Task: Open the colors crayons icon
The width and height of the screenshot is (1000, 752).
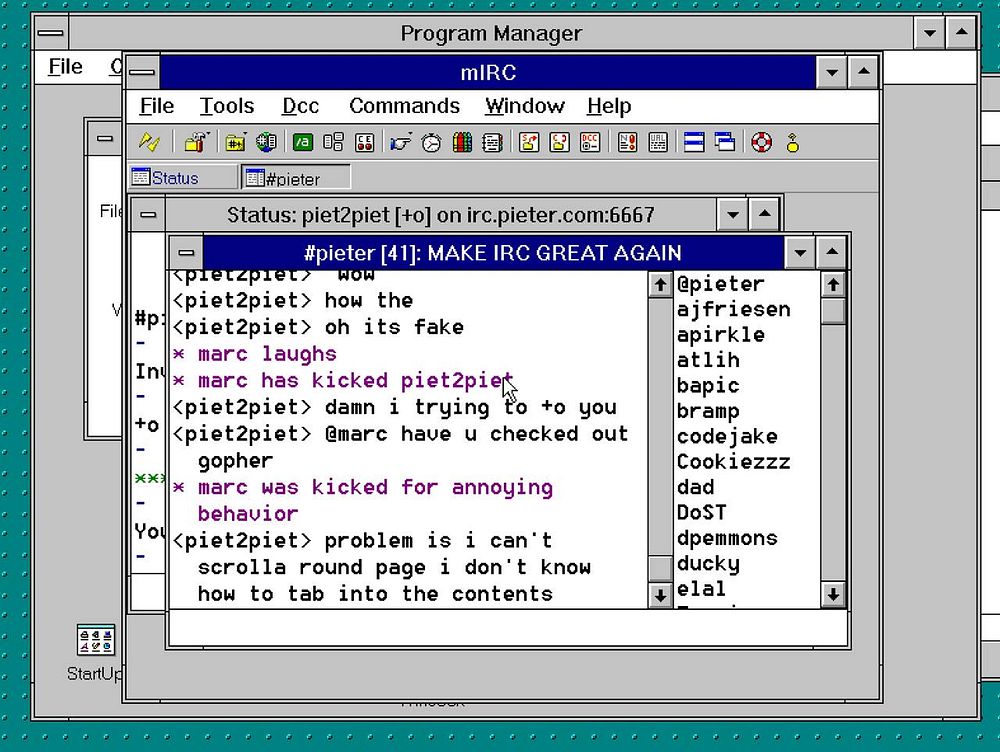Action: click(x=462, y=142)
